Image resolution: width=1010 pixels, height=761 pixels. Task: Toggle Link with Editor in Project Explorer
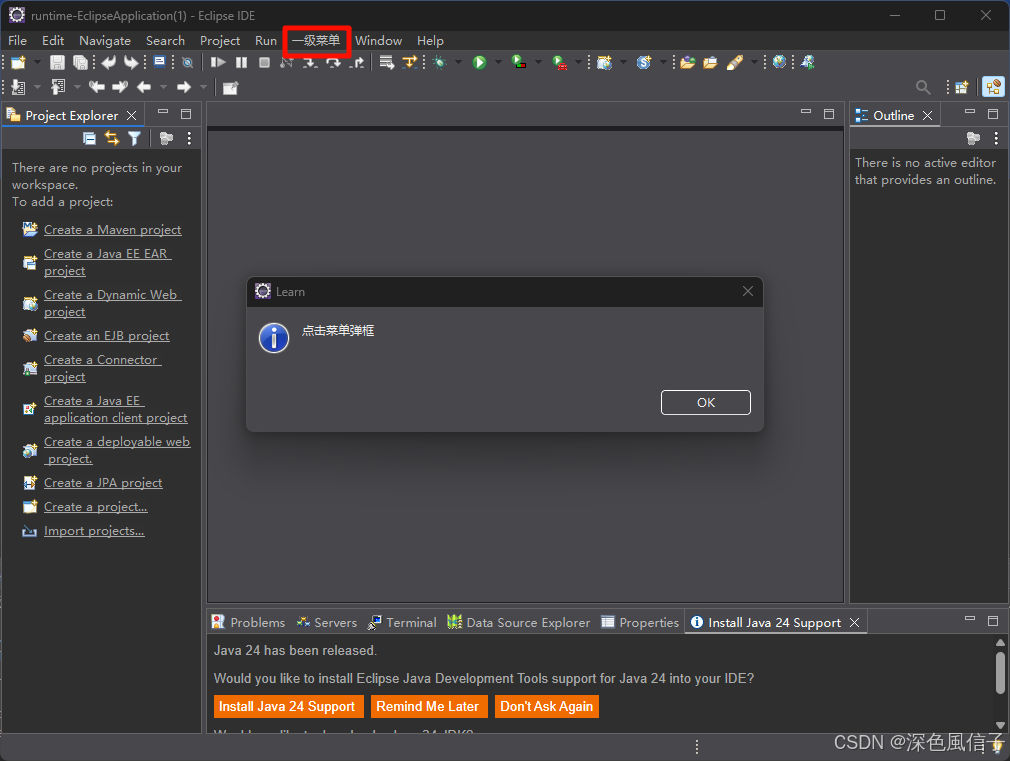[112, 138]
